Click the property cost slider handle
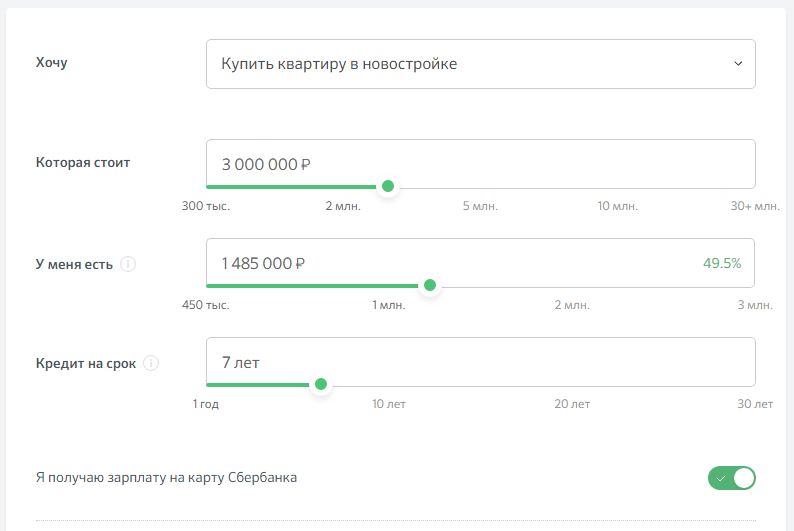The height and width of the screenshot is (531, 794). tap(388, 186)
